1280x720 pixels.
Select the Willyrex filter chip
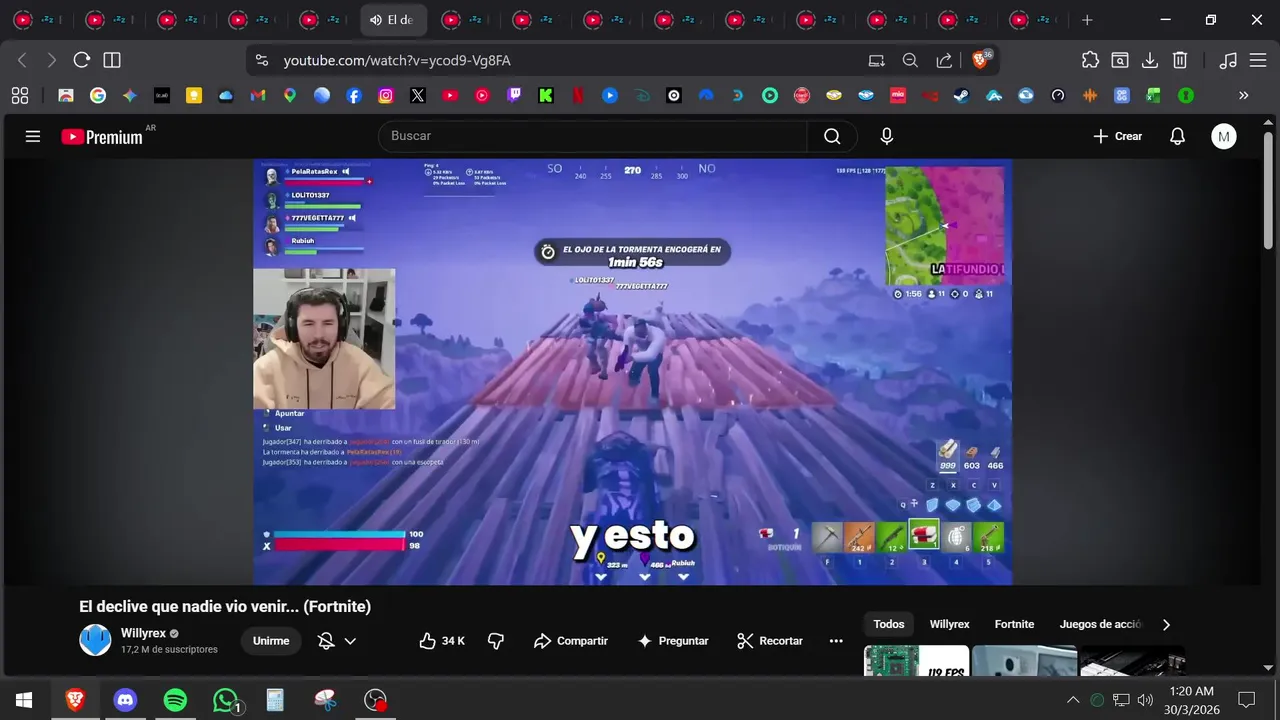point(949,624)
